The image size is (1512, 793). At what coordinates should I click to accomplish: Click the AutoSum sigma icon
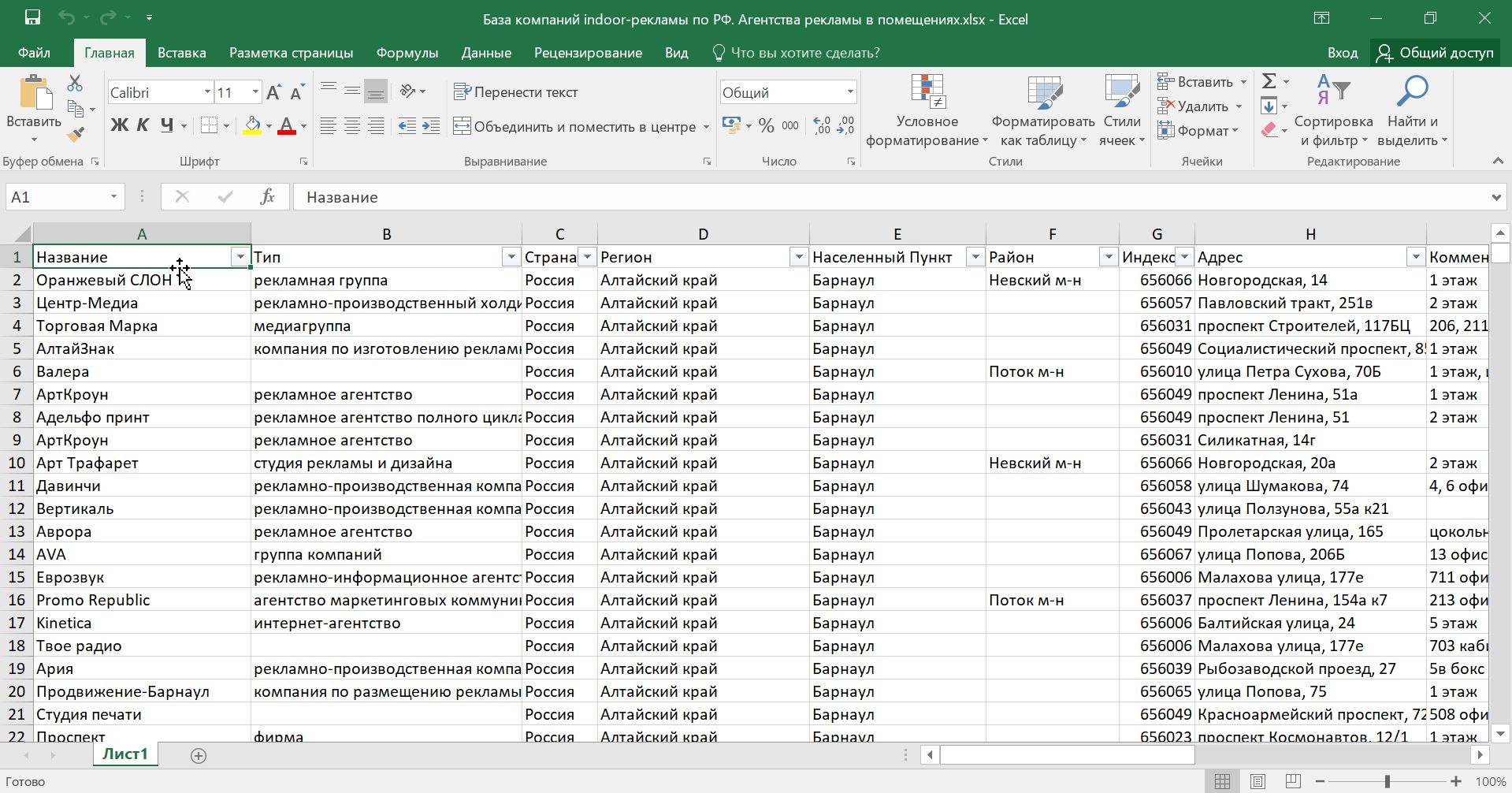1269,81
